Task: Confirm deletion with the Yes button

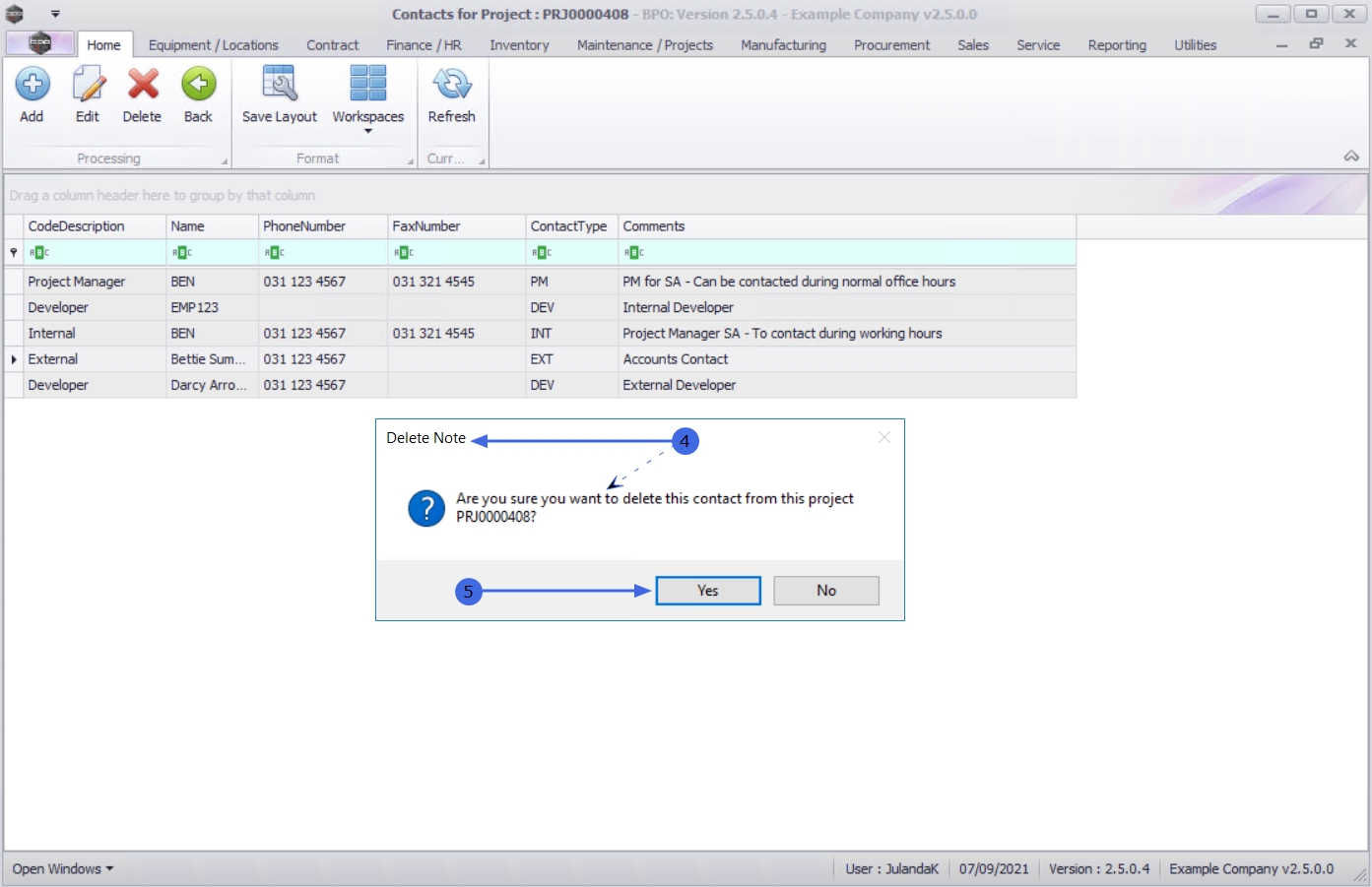Action: pos(708,591)
